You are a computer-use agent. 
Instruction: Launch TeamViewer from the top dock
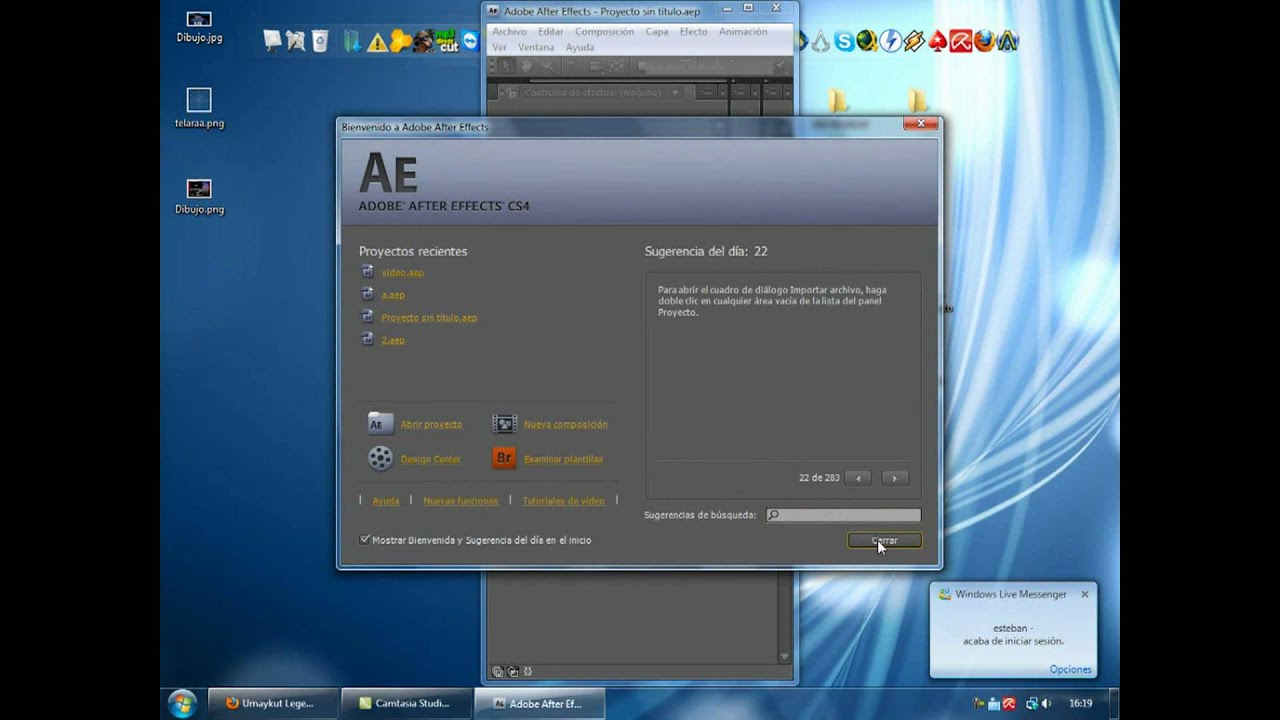pyautogui.click(x=470, y=41)
